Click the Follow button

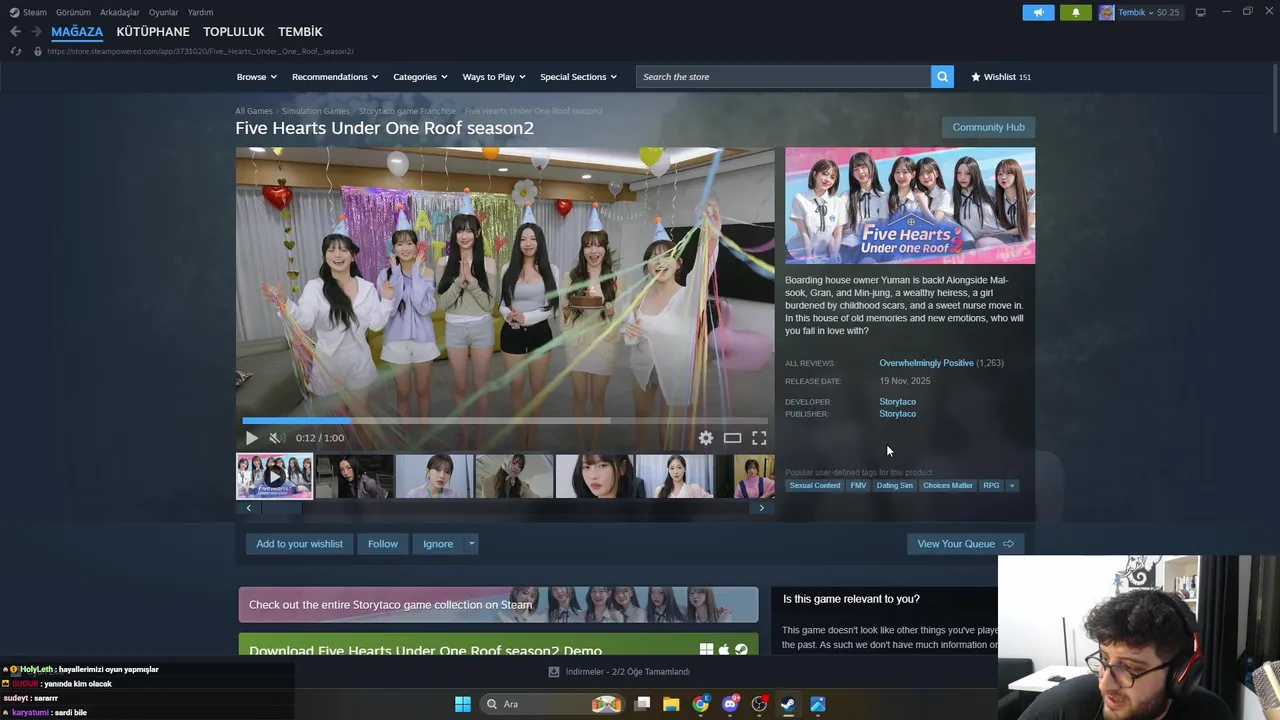[382, 544]
